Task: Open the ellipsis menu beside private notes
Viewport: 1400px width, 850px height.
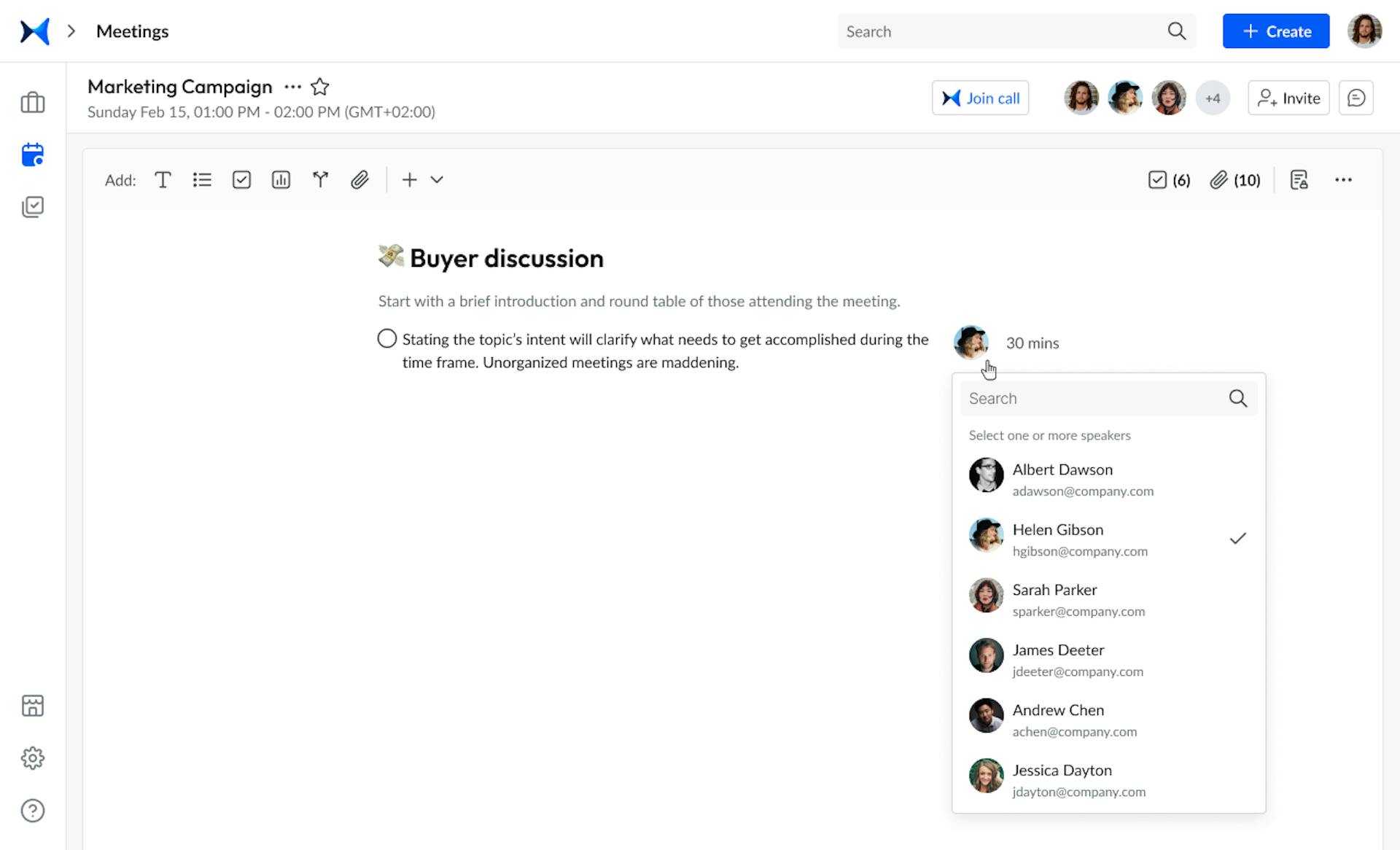Action: click(x=1345, y=179)
